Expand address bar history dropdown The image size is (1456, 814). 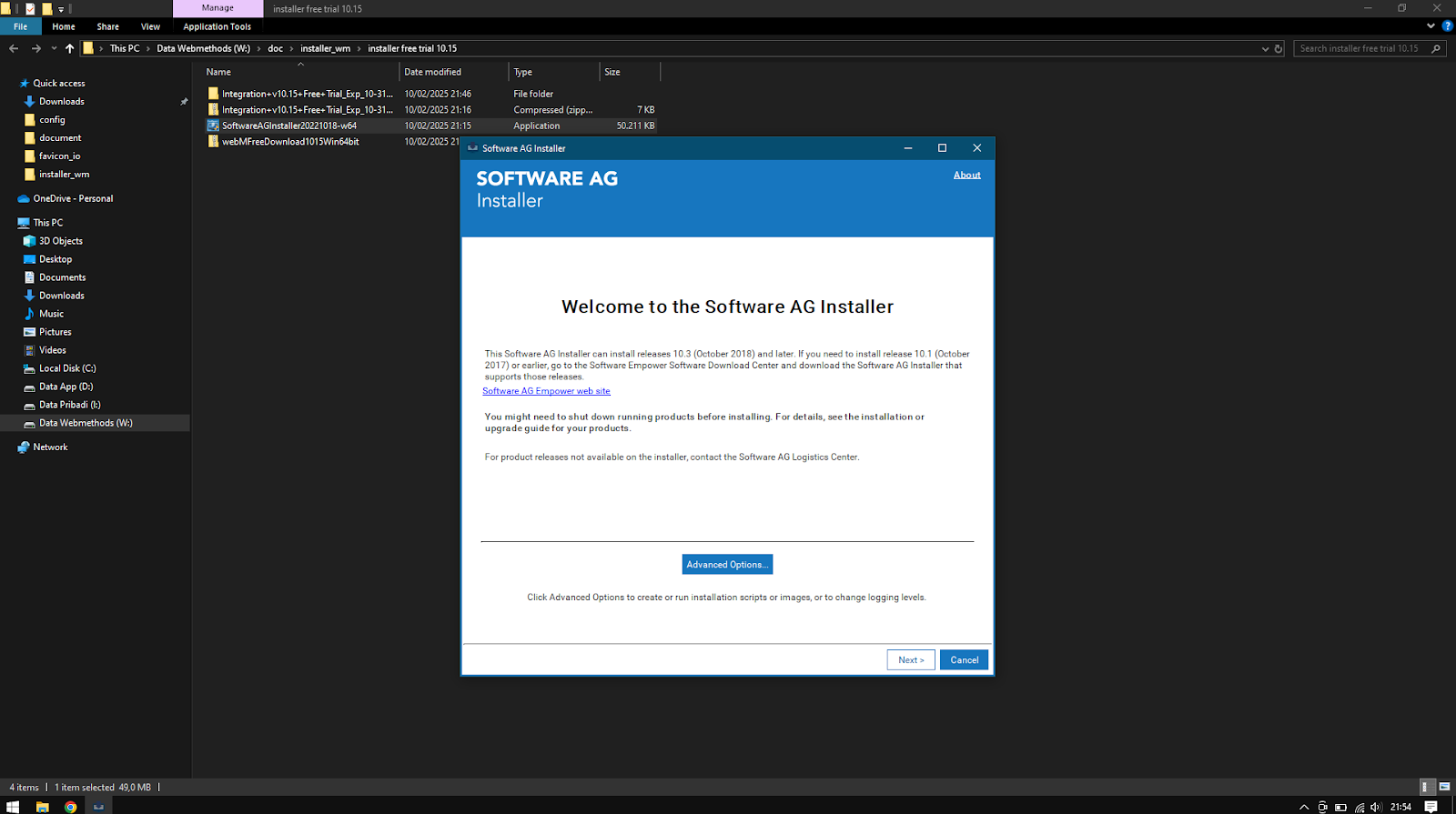[x=1265, y=48]
